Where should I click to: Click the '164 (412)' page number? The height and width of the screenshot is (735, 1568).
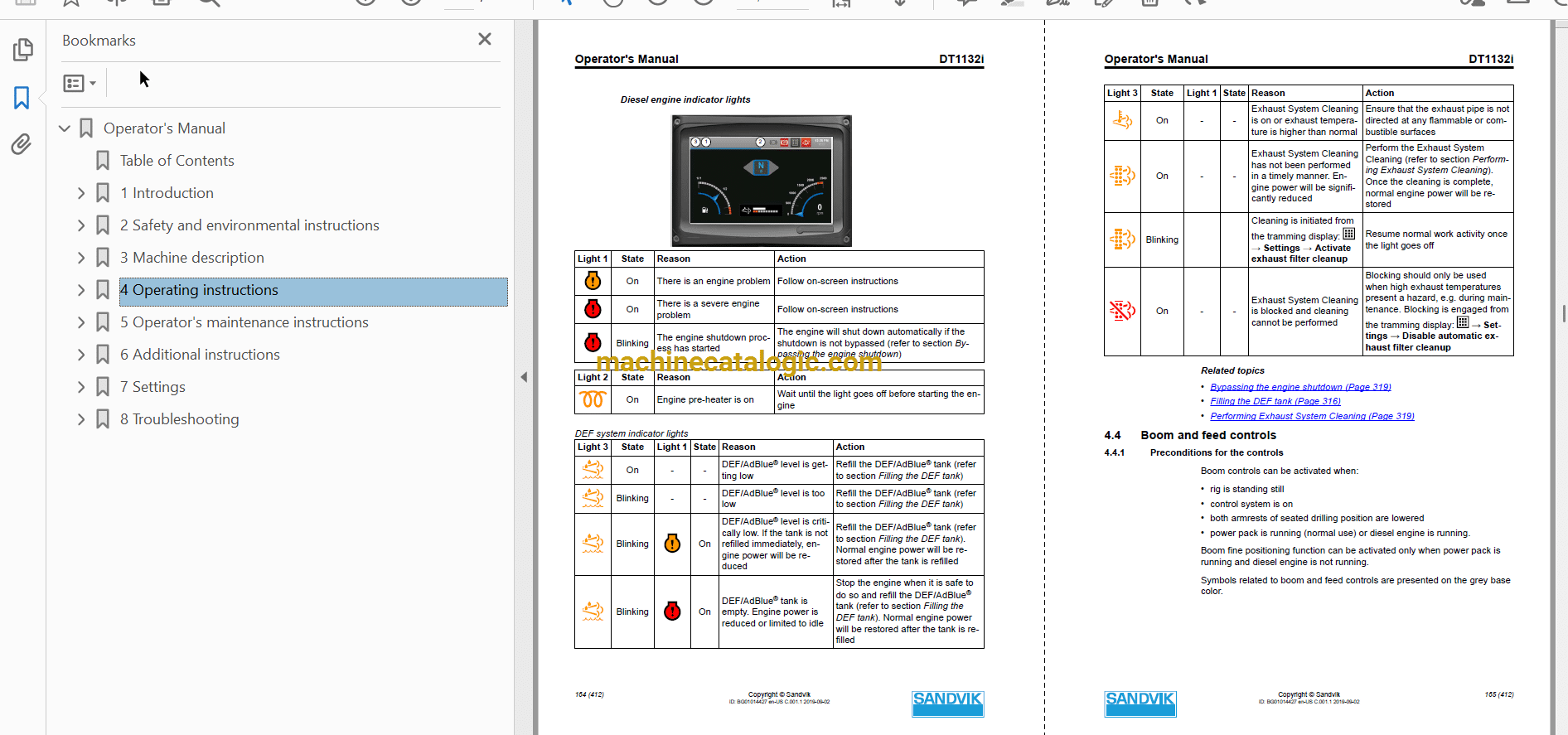(x=589, y=694)
